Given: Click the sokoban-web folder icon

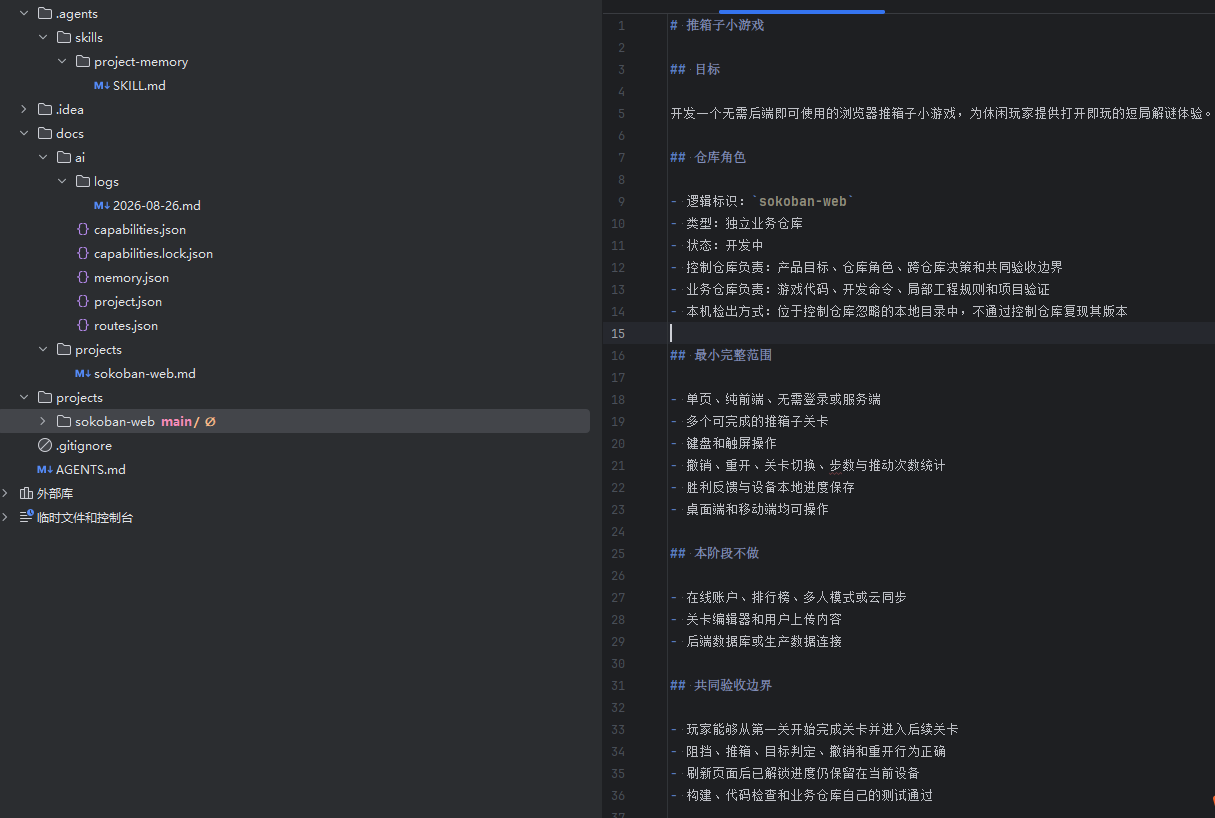Looking at the screenshot, I should 64,421.
